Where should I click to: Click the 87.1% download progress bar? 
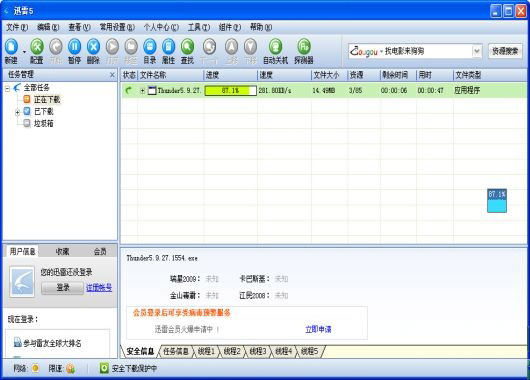pyautogui.click(x=231, y=91)
